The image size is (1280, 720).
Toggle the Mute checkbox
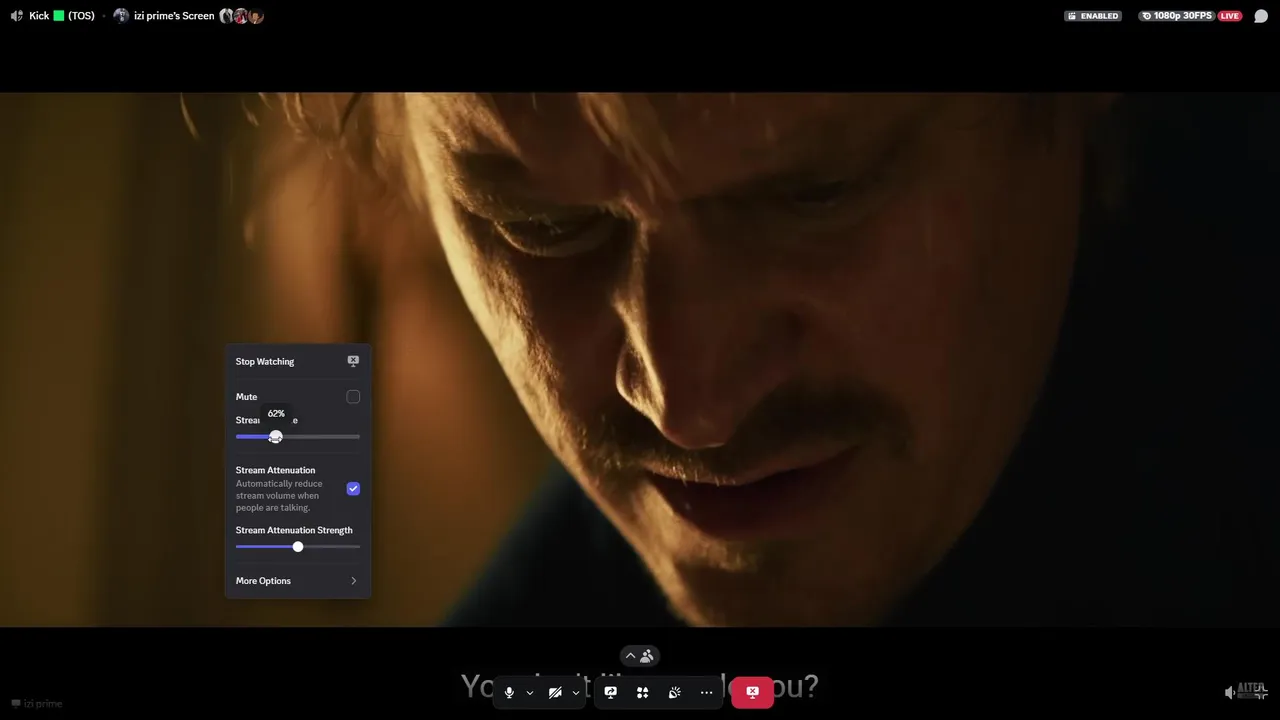(x=353, y=397)
